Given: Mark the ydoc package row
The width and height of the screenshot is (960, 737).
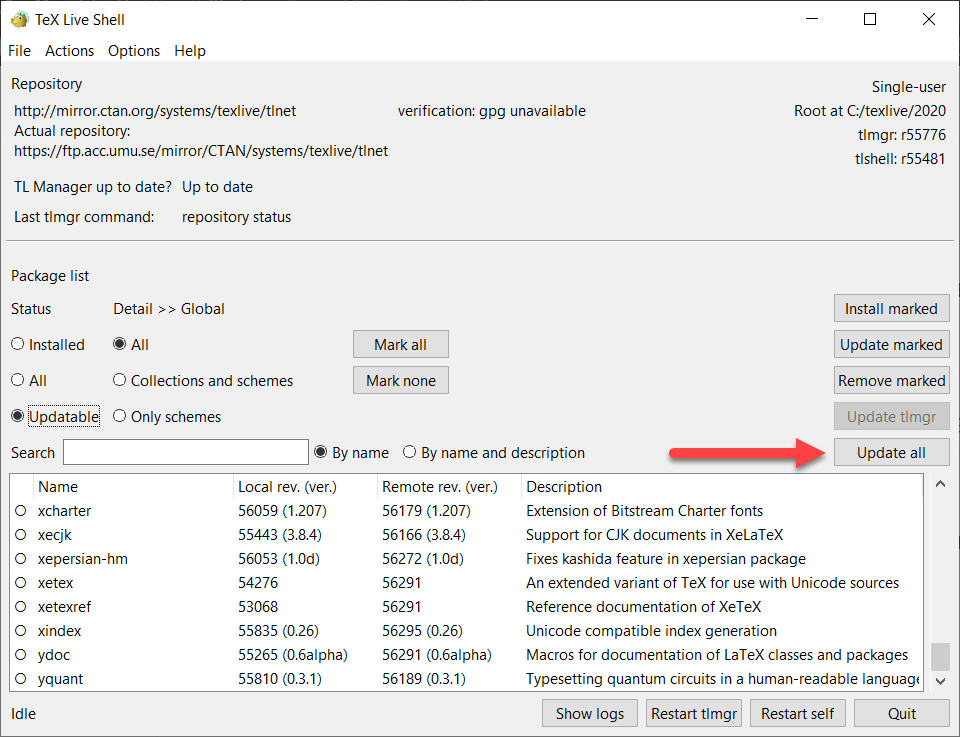Looking at the screenshot, I should (x=21, y=655).
